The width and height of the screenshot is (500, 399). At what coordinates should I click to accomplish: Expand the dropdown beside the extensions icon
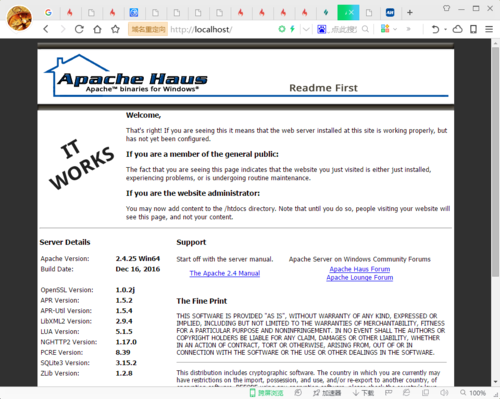[395, 29]
